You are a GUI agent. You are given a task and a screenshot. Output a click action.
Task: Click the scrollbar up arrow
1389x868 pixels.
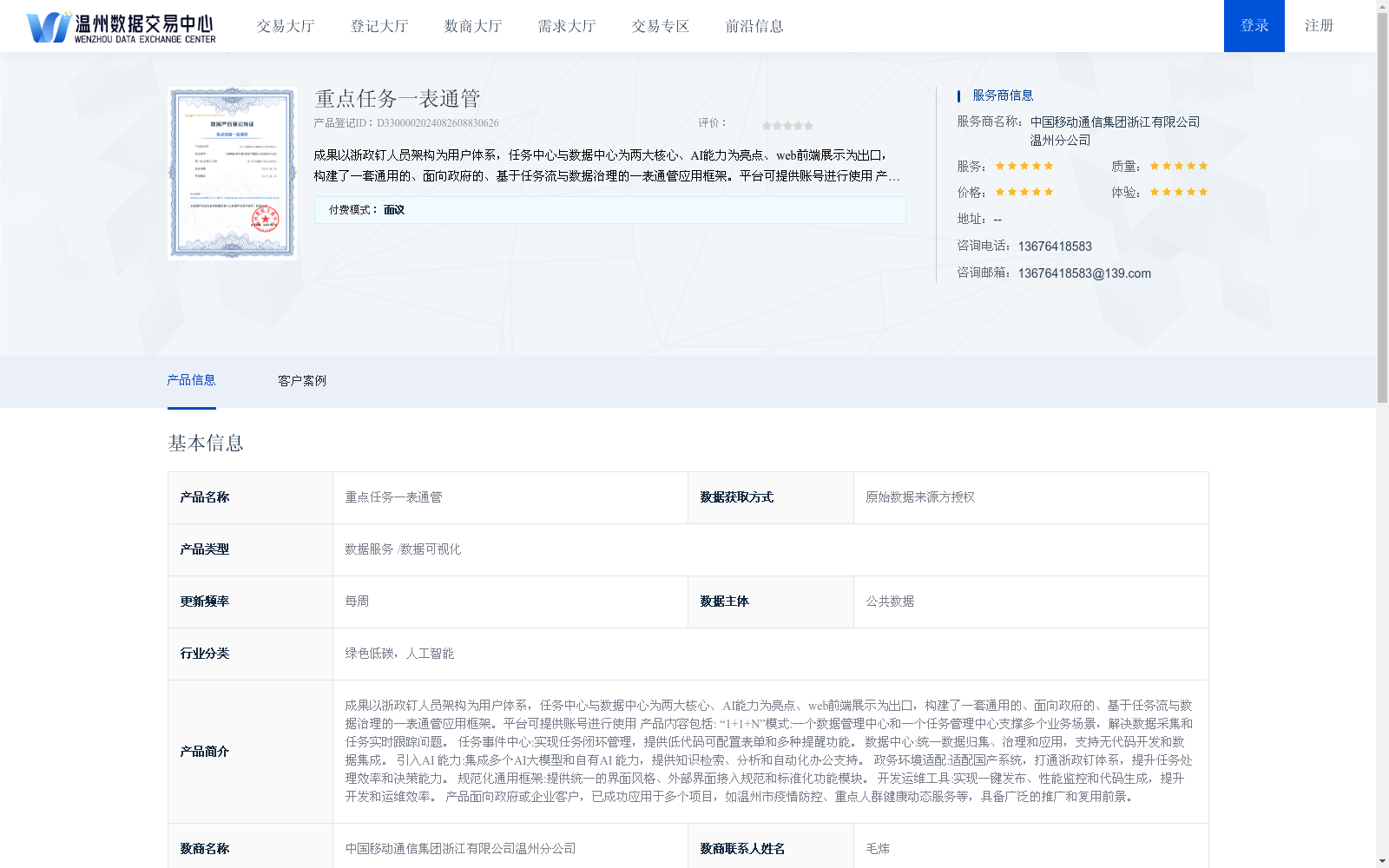(1382, 5)
